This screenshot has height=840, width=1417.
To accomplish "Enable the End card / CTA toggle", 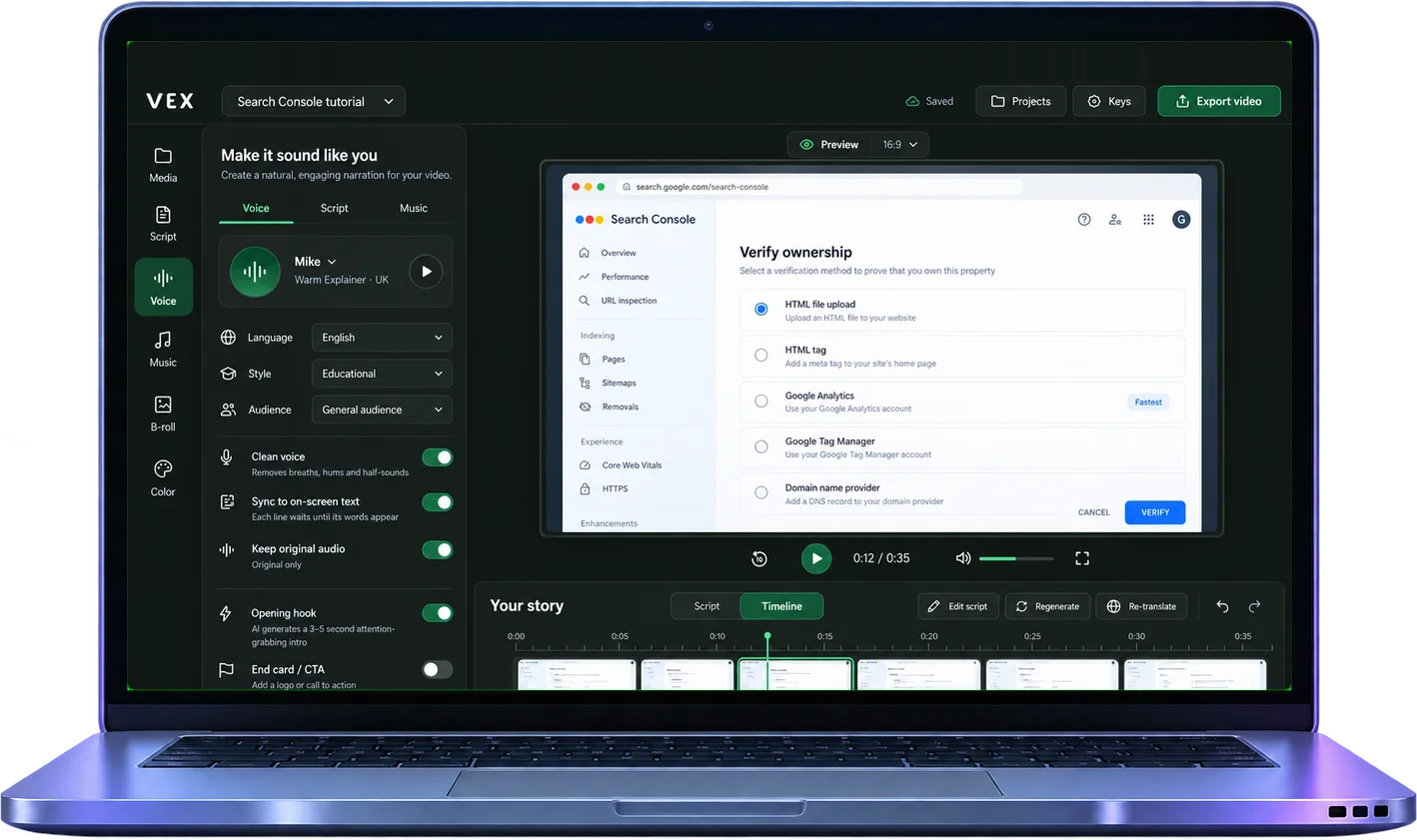I will pos(437,670).
